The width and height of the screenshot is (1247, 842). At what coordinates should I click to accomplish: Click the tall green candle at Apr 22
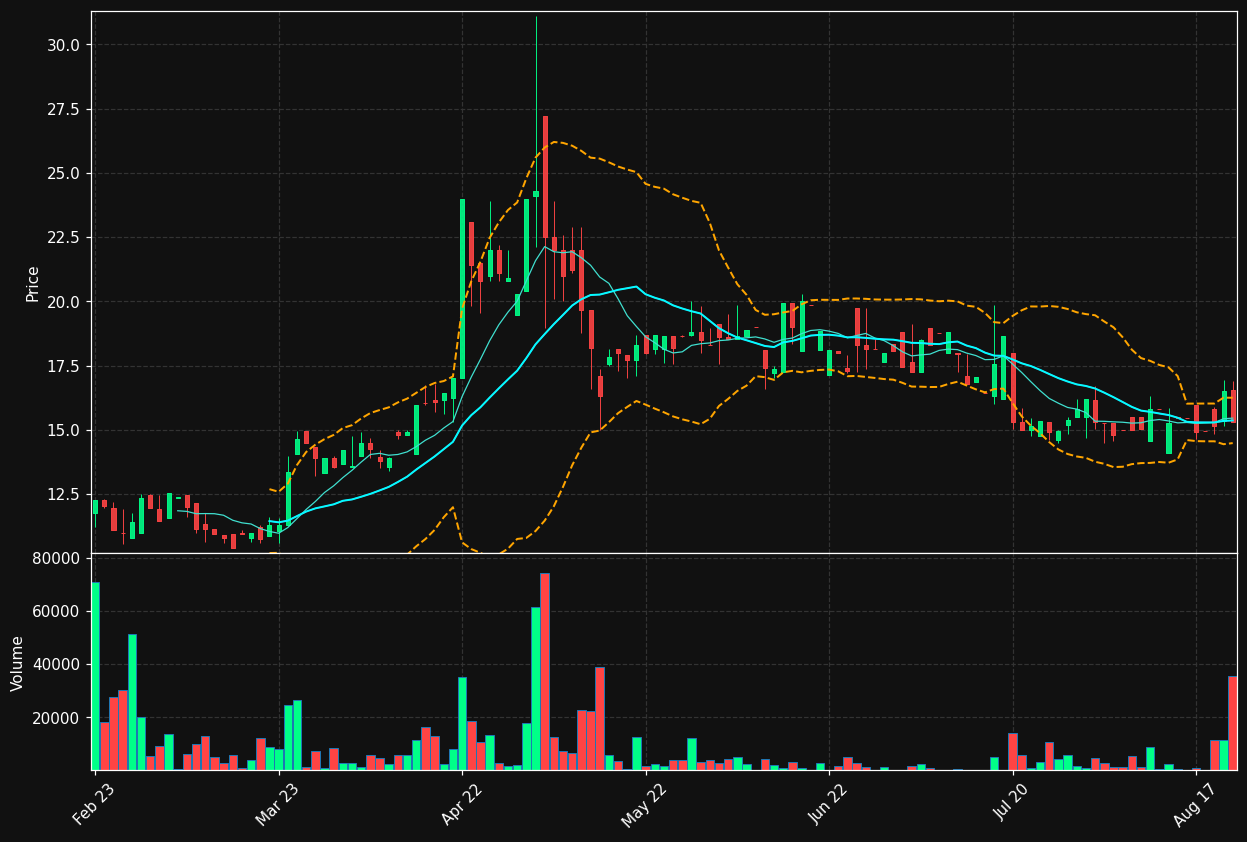coord(462,289)
